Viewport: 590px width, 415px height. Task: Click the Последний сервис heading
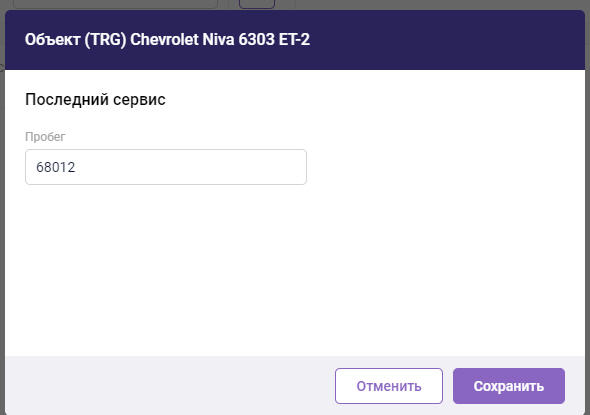point(95,100)
